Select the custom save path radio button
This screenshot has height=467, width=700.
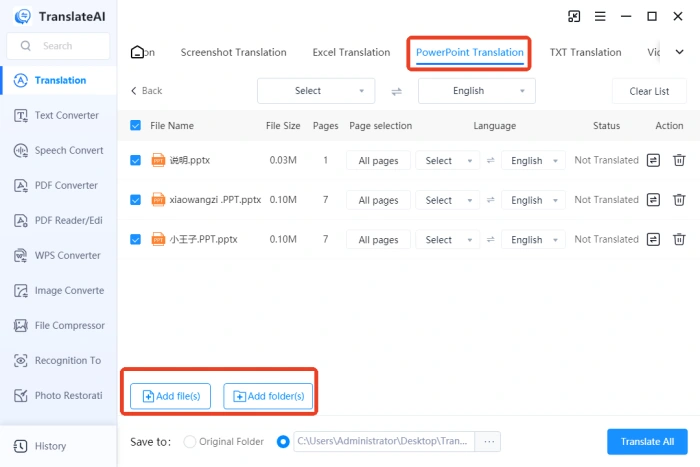[283, 442]
